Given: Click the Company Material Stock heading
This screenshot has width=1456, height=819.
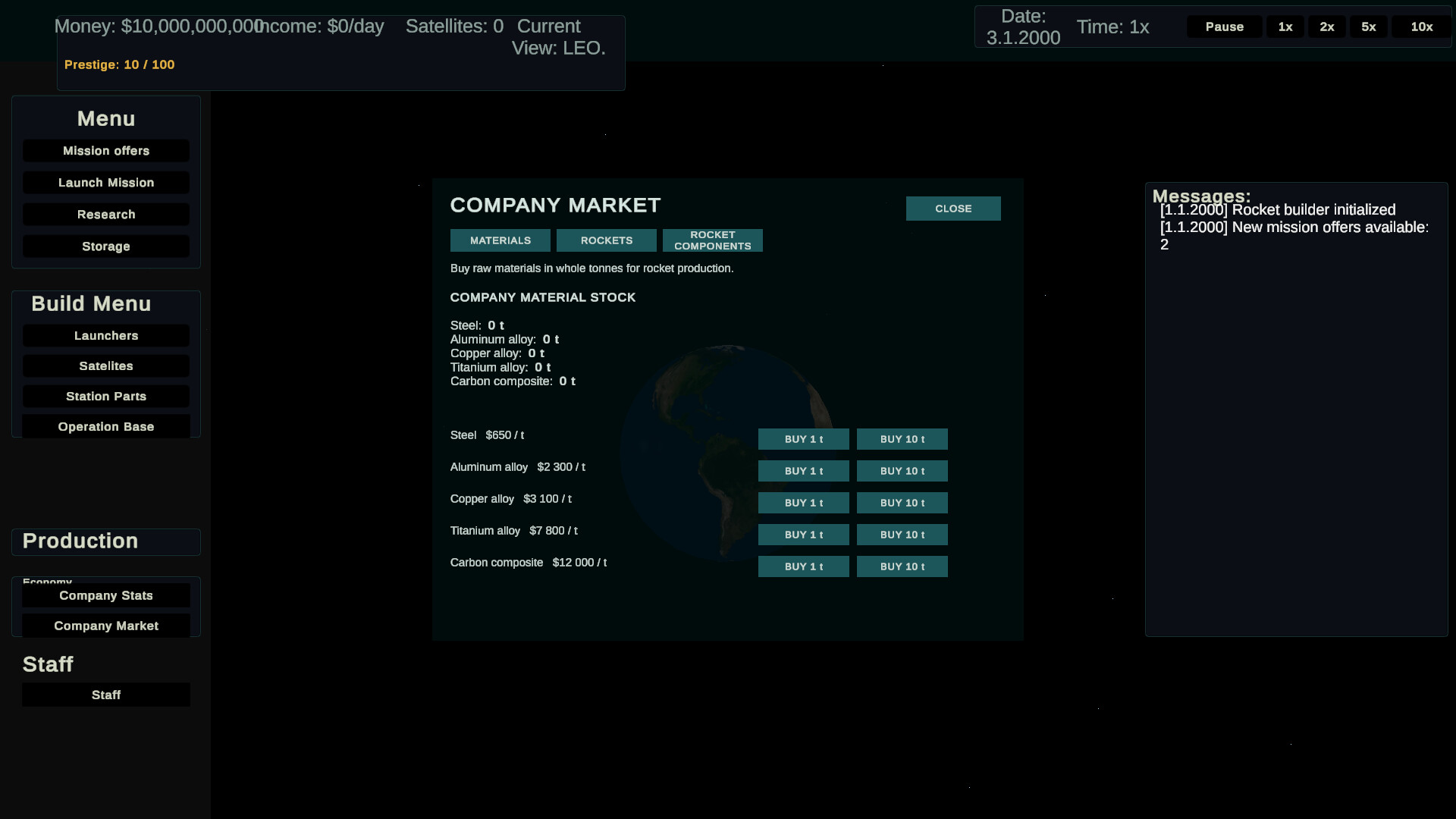Looking at the screenshot, I should click(543, 297).
